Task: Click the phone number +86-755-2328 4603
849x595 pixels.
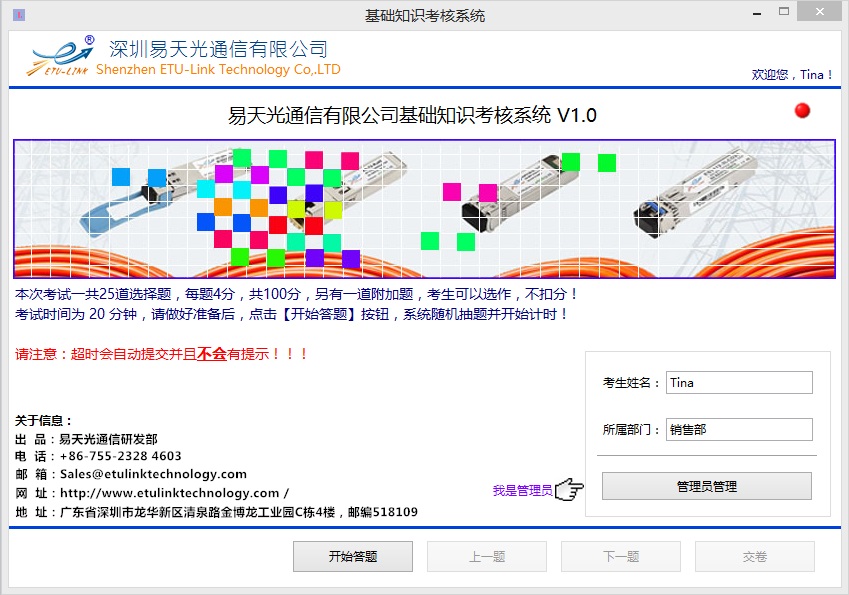Action: (120, 456)
